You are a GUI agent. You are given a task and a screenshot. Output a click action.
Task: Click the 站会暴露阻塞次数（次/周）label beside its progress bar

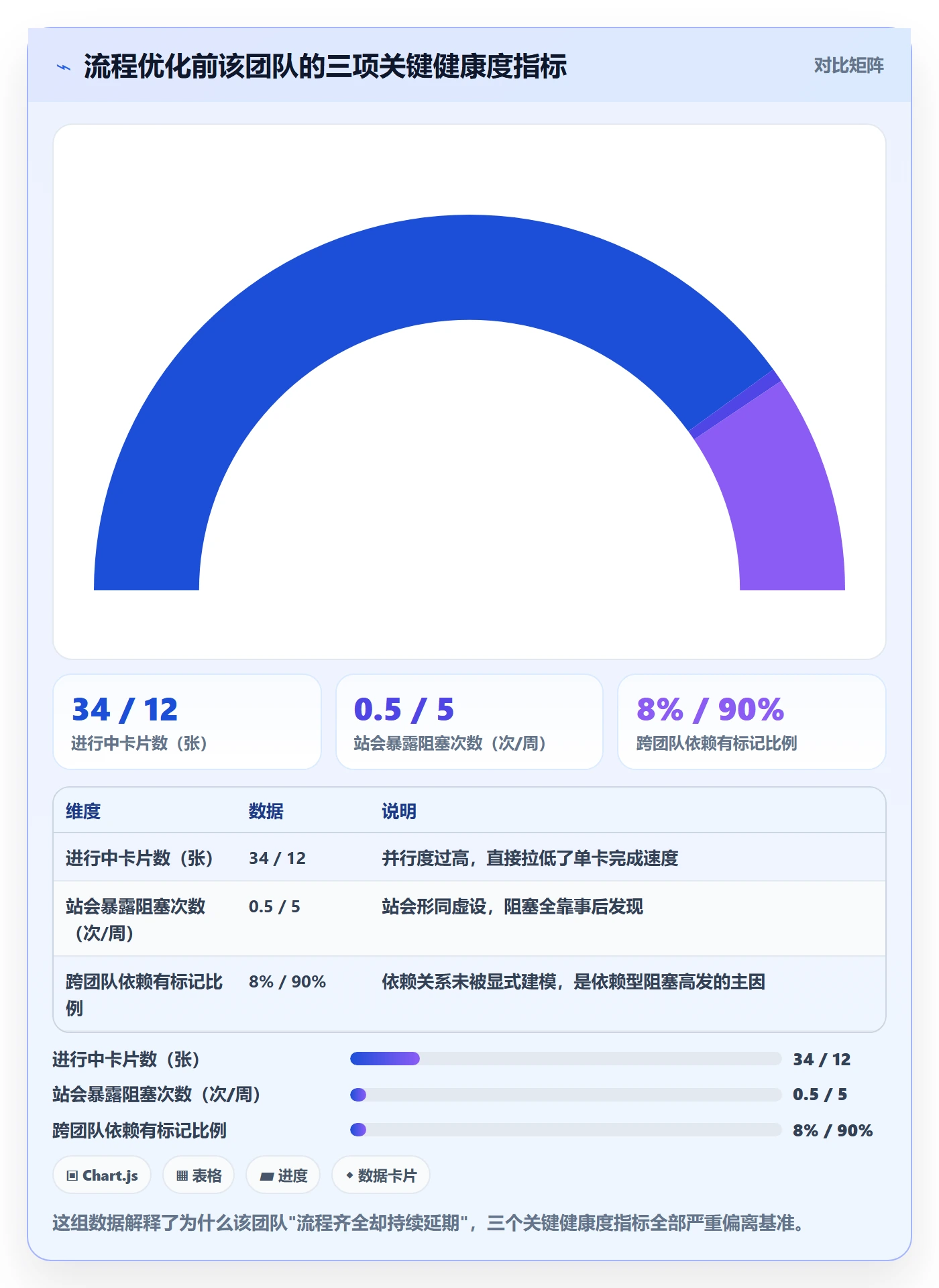(156, 1094)
